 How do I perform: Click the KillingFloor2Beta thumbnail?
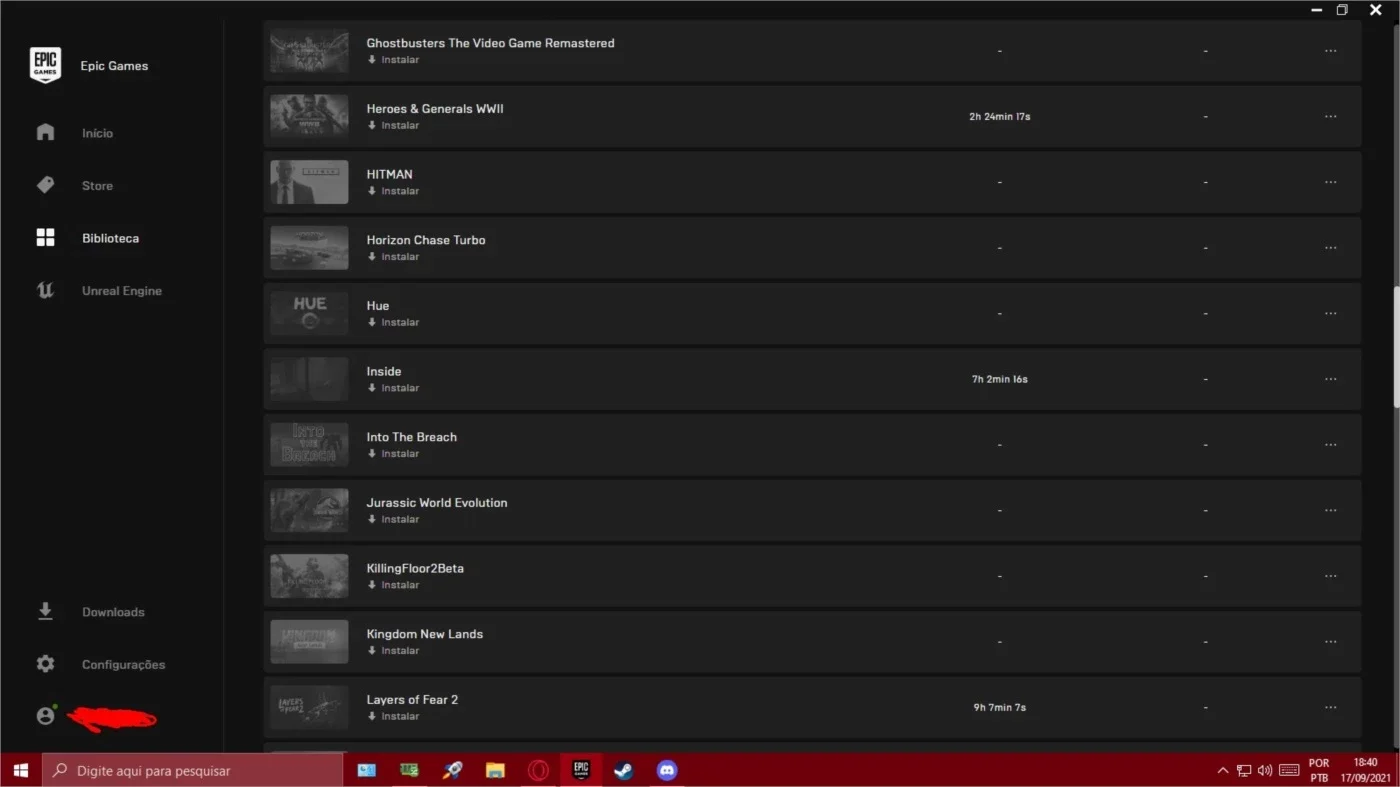[309, 576]
